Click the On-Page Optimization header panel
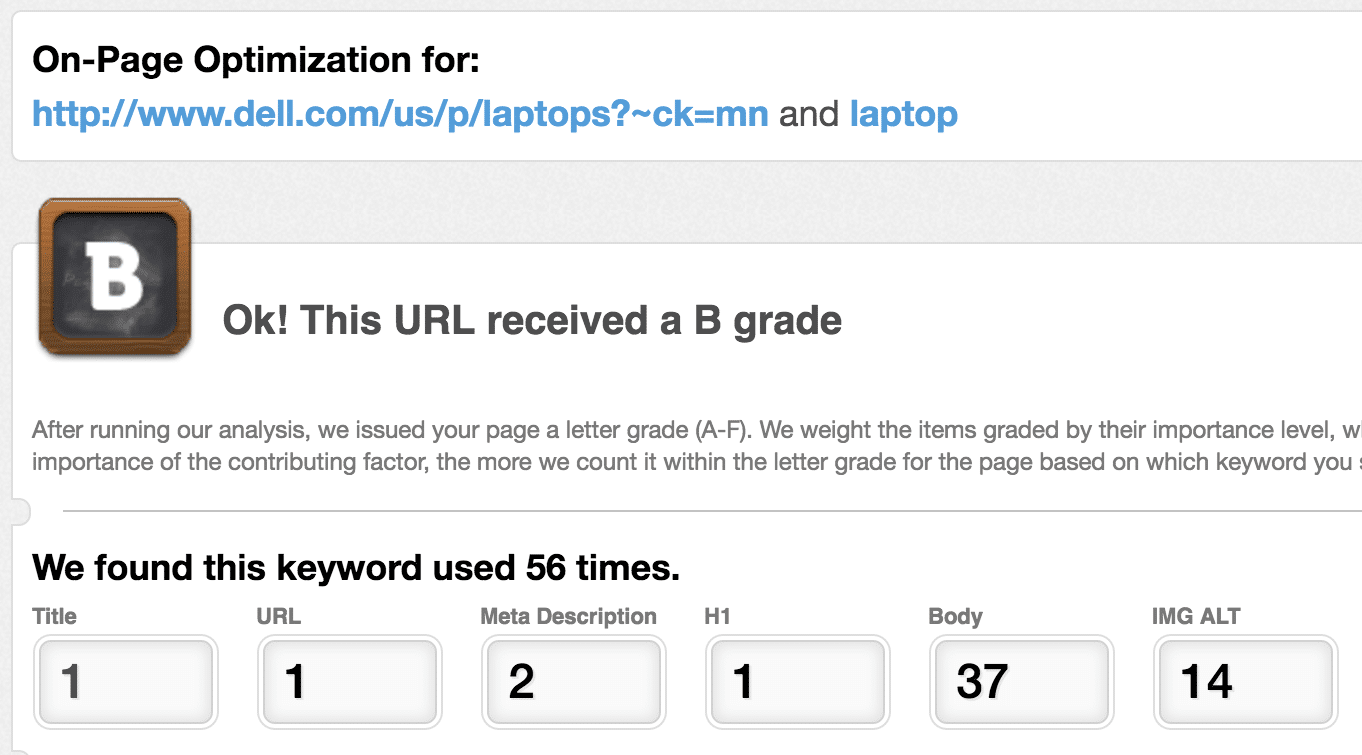Viewport: 1362px width, 755px height. coord(680,85)
